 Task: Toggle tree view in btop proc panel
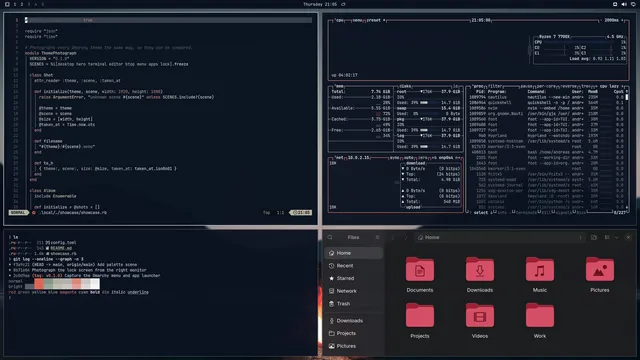pyautogui.click(x=587, y=86)
